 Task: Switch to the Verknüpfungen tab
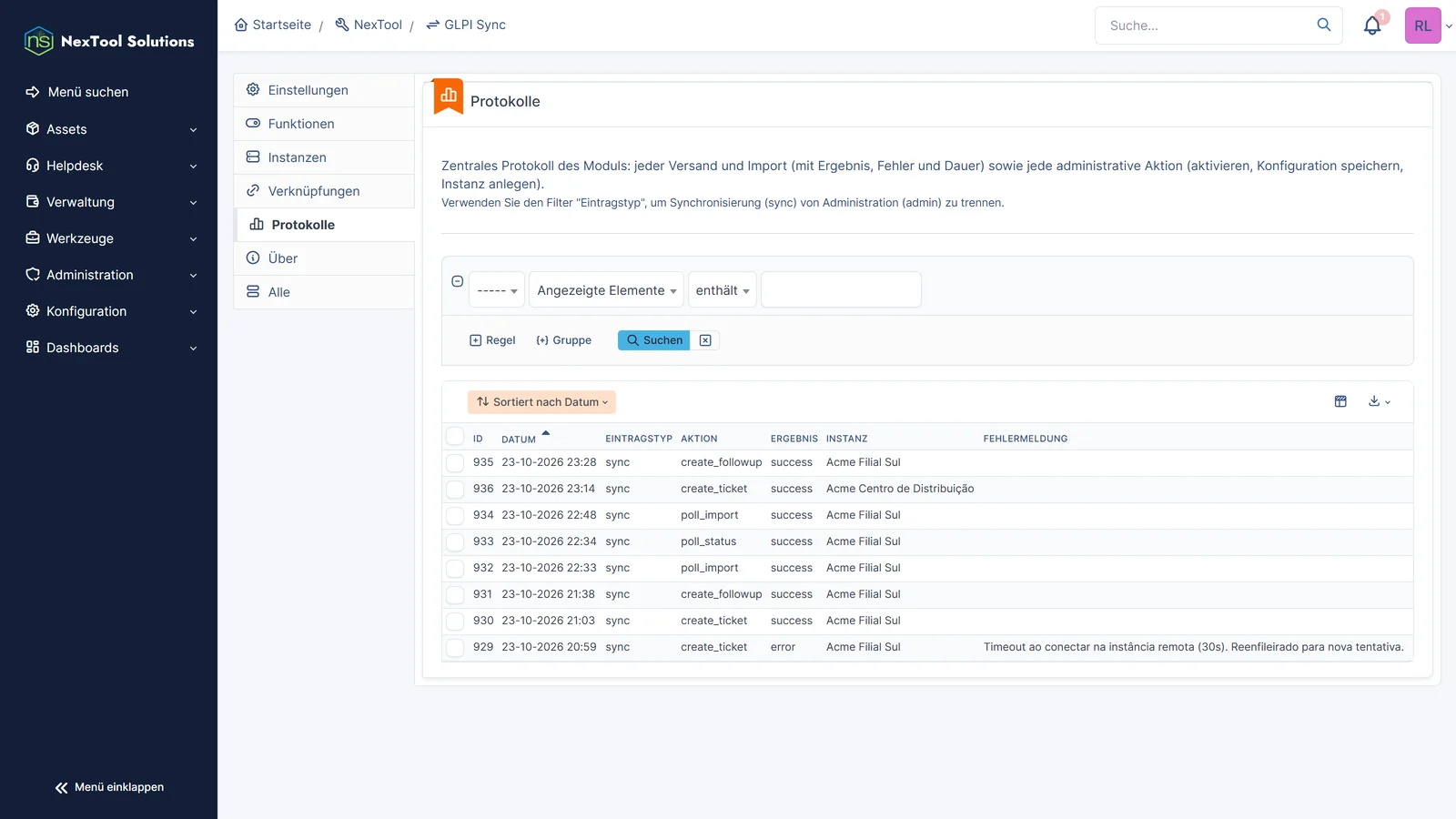pos(325,191)
